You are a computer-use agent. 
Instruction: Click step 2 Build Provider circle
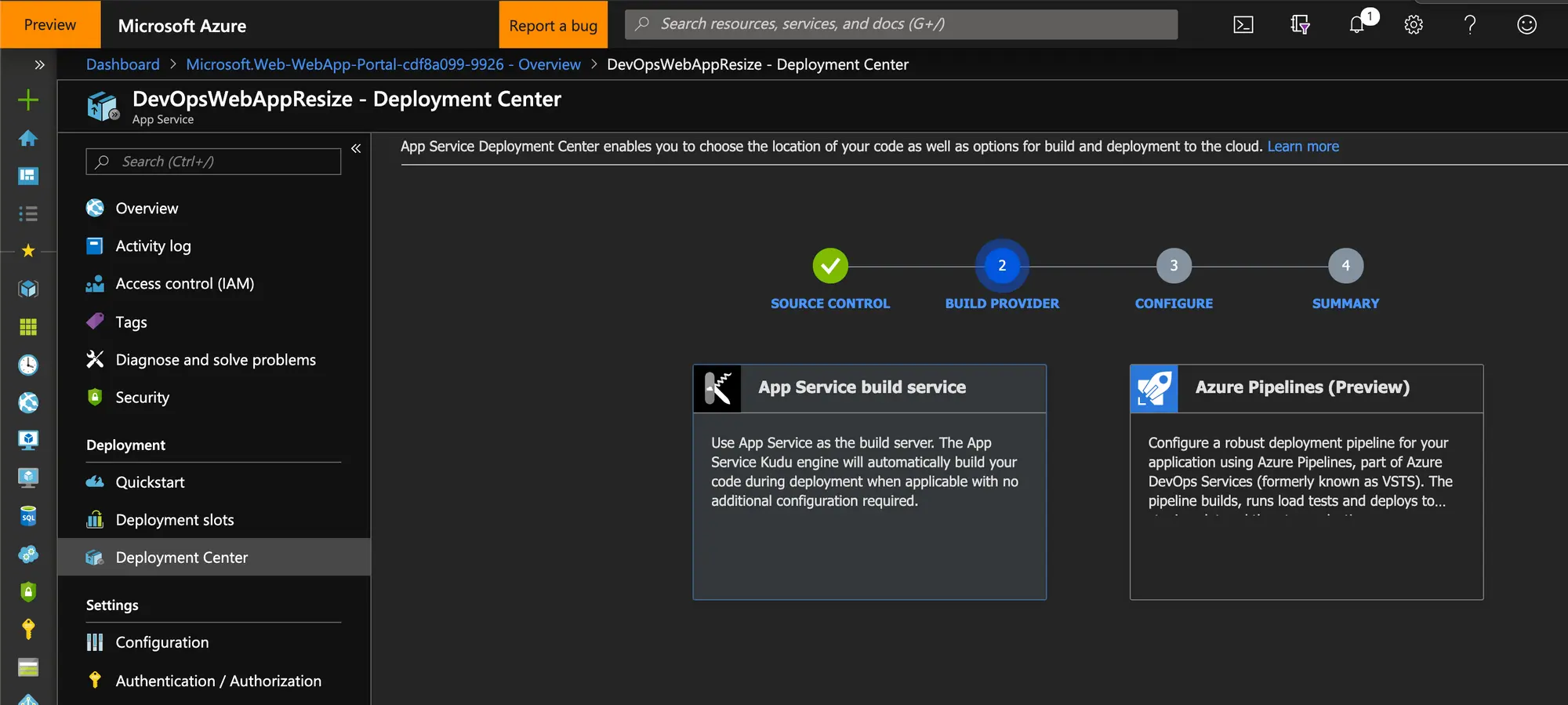coord(1002,266)
